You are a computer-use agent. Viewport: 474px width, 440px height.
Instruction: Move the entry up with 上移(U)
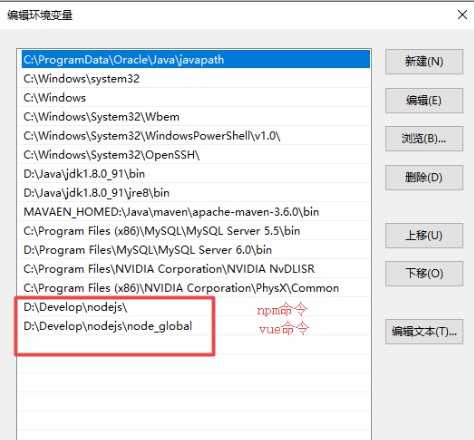424,236
